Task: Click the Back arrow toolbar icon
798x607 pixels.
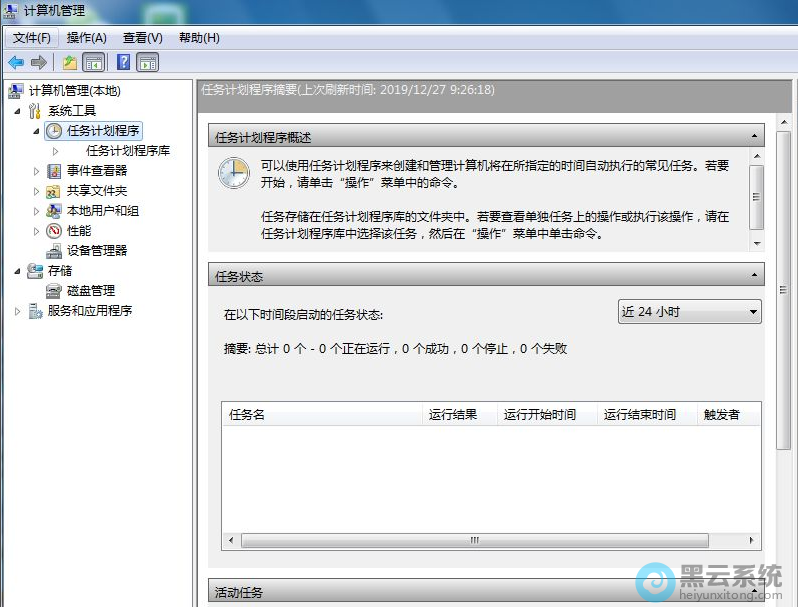Action: 16,63
